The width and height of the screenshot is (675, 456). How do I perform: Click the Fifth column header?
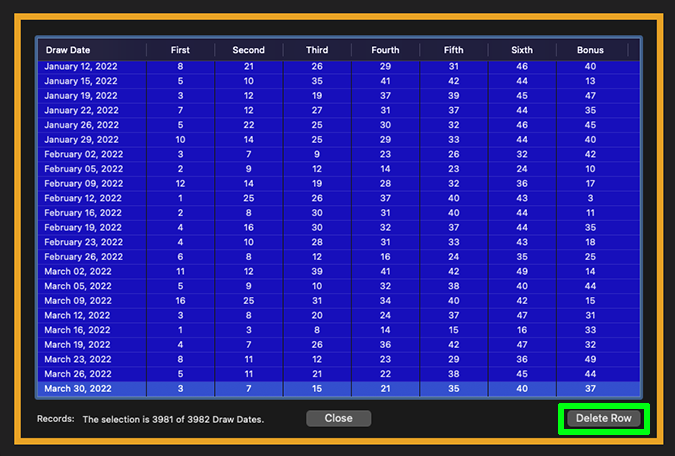[x=454, y=50]
